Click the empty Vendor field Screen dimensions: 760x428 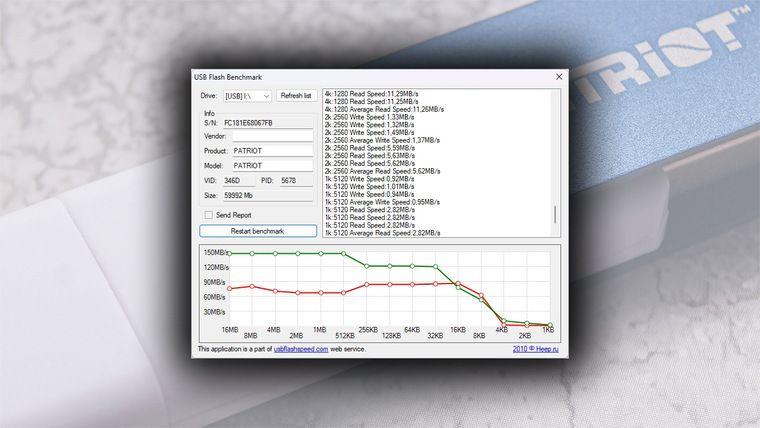tap(272, 136)
